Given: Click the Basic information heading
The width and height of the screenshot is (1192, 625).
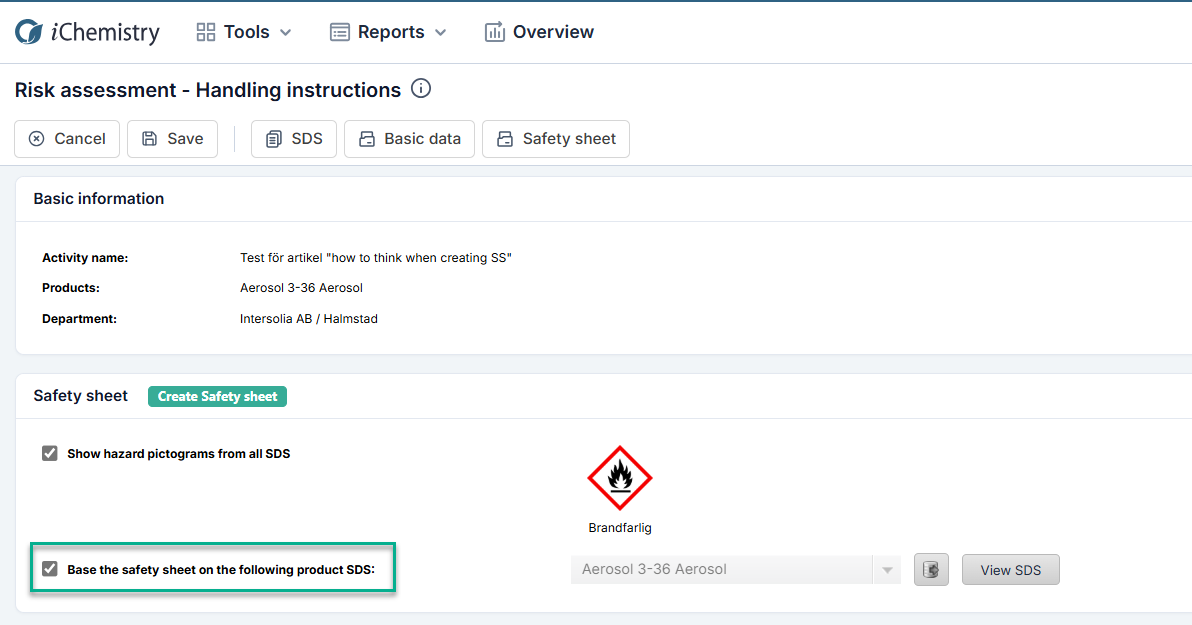Looking at the screenshot, I should [x=99, y=198].
